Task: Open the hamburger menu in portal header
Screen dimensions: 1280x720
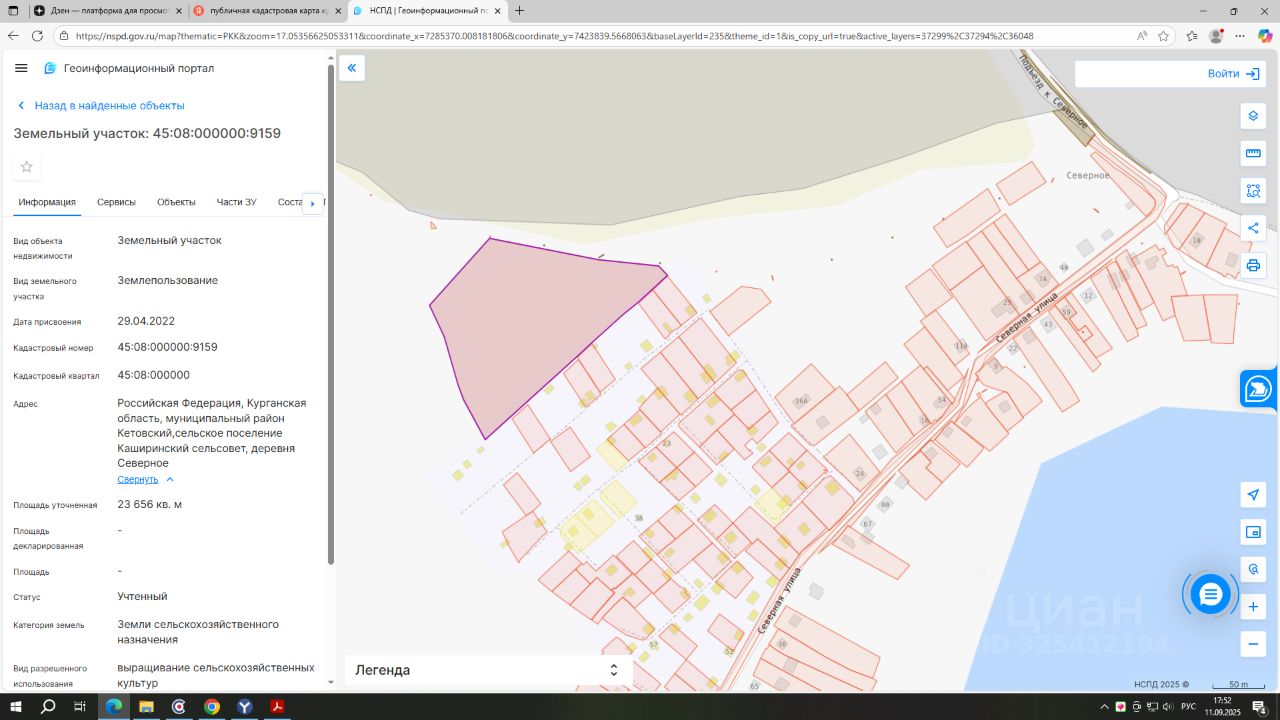Action: pyautogui.click(x=21, y=68)
